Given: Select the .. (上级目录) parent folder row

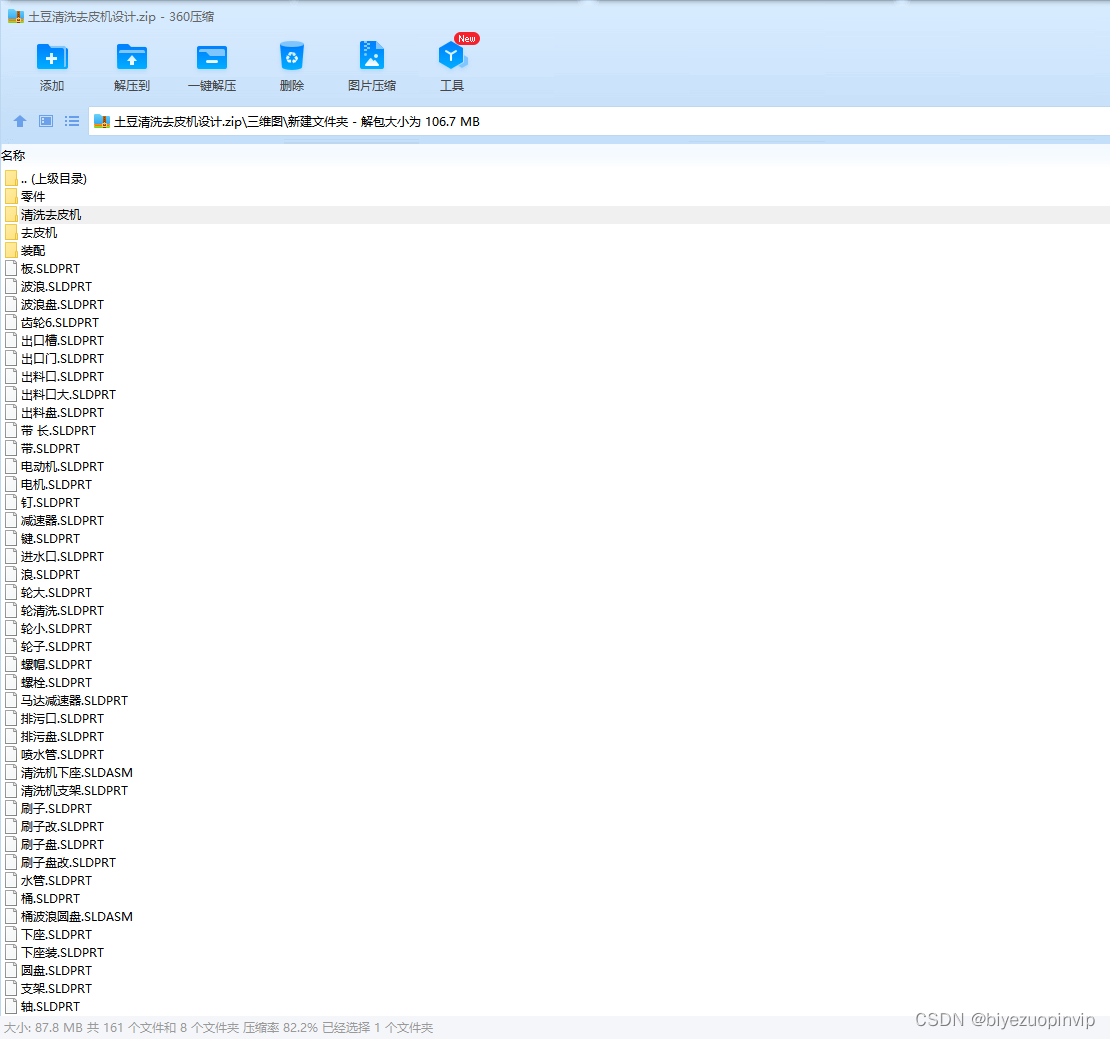Looking at the screenshot, I should (x=54, y=178).
